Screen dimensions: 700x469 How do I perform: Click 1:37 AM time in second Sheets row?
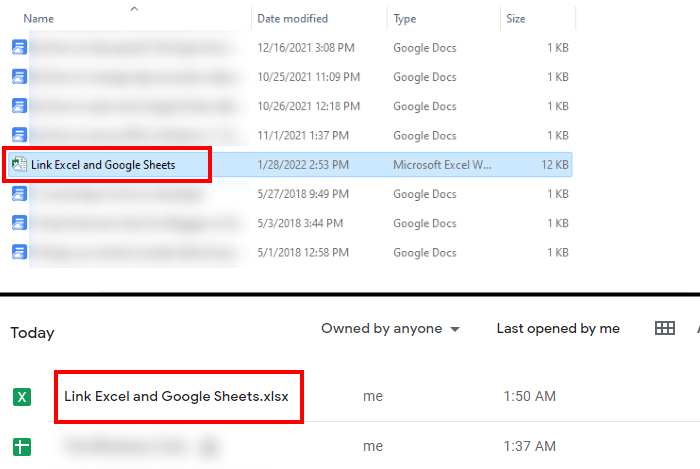click(529, 446)
